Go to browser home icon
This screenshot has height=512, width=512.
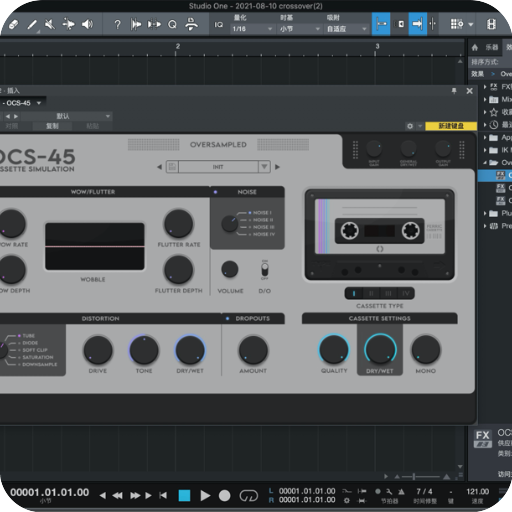pyautogui.click(x=475, y=48)
